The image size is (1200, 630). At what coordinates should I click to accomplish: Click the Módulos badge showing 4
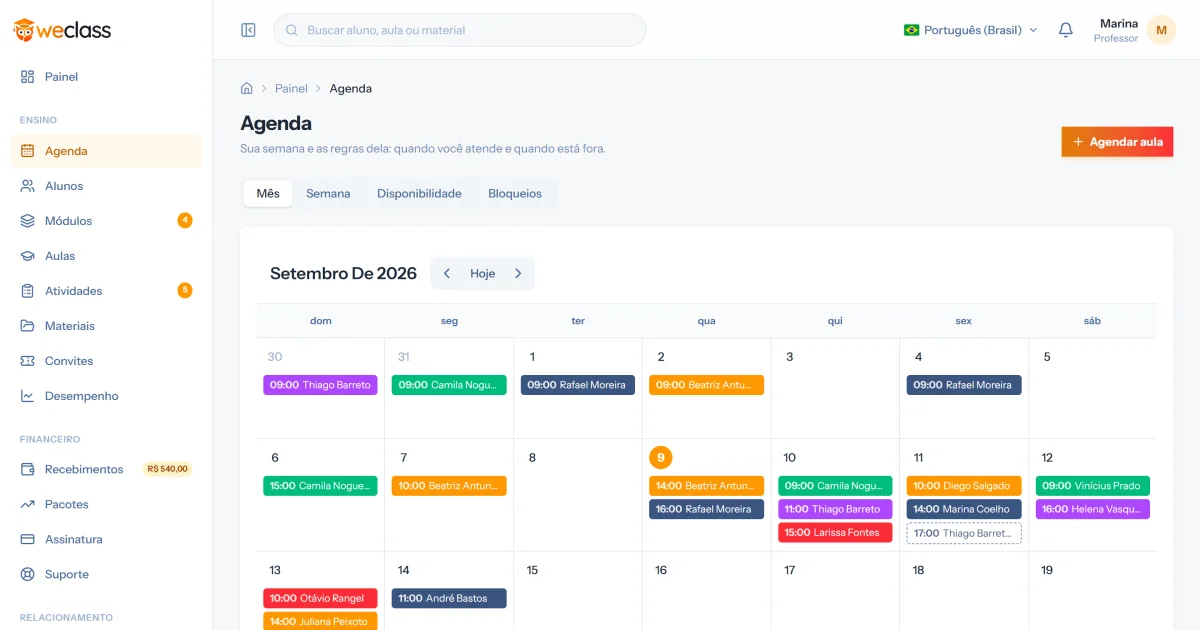click(x=185, y=220)
